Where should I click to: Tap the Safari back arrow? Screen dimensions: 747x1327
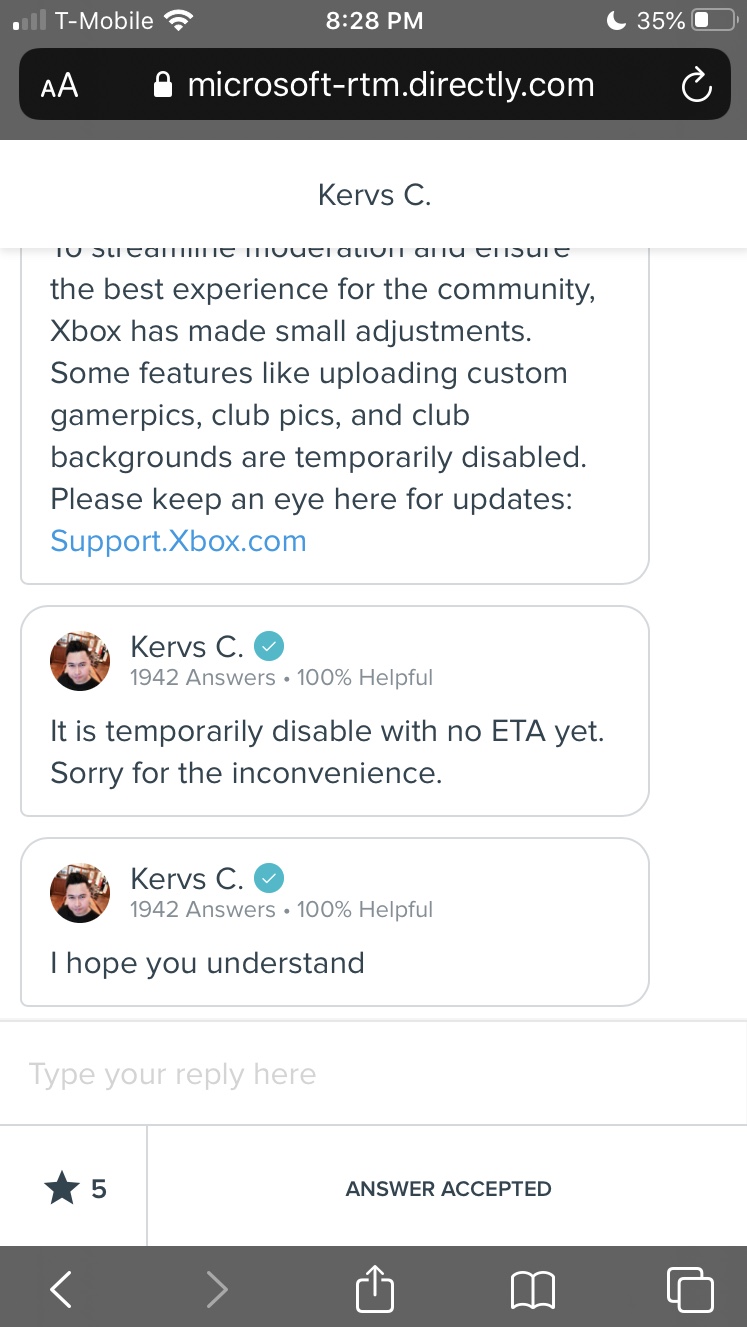pyautogui.click(x=61, y=1288)
